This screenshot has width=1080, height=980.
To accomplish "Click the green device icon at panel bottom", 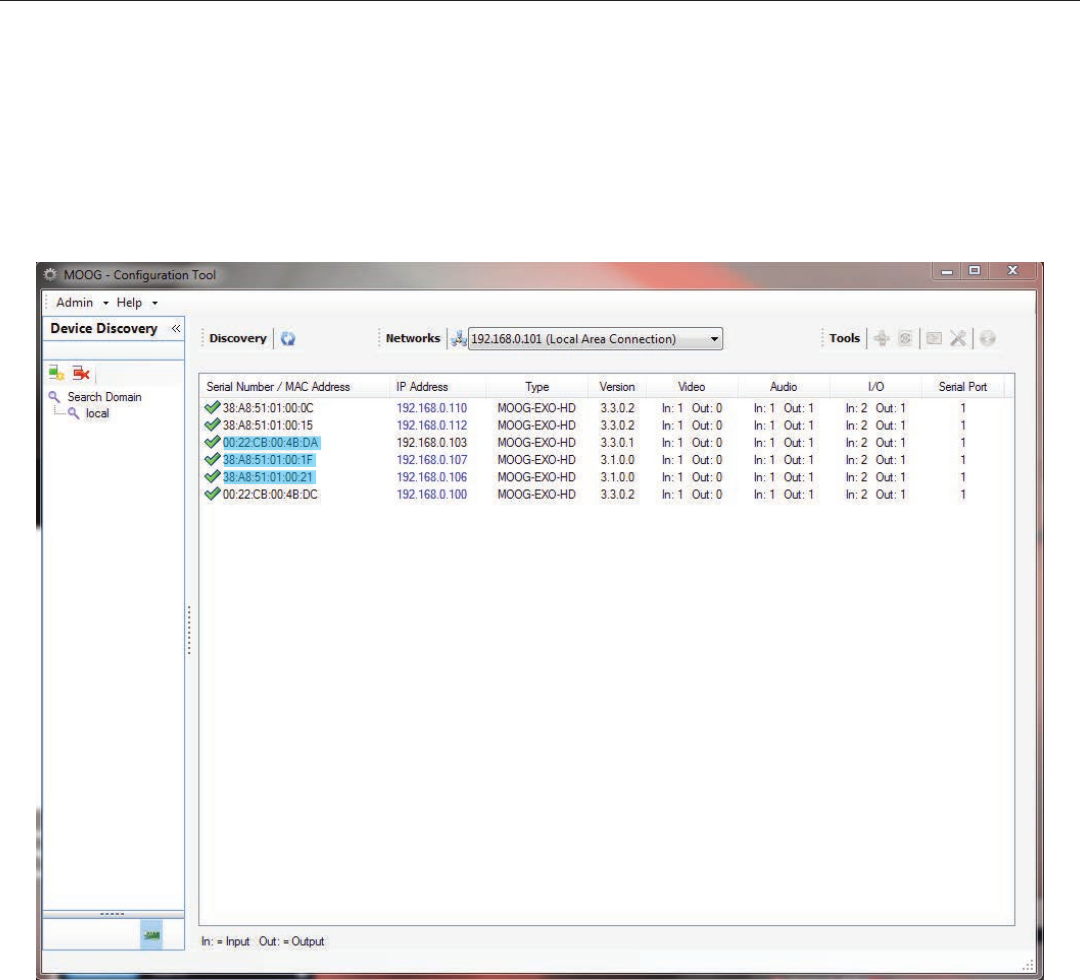I will 152,935.
